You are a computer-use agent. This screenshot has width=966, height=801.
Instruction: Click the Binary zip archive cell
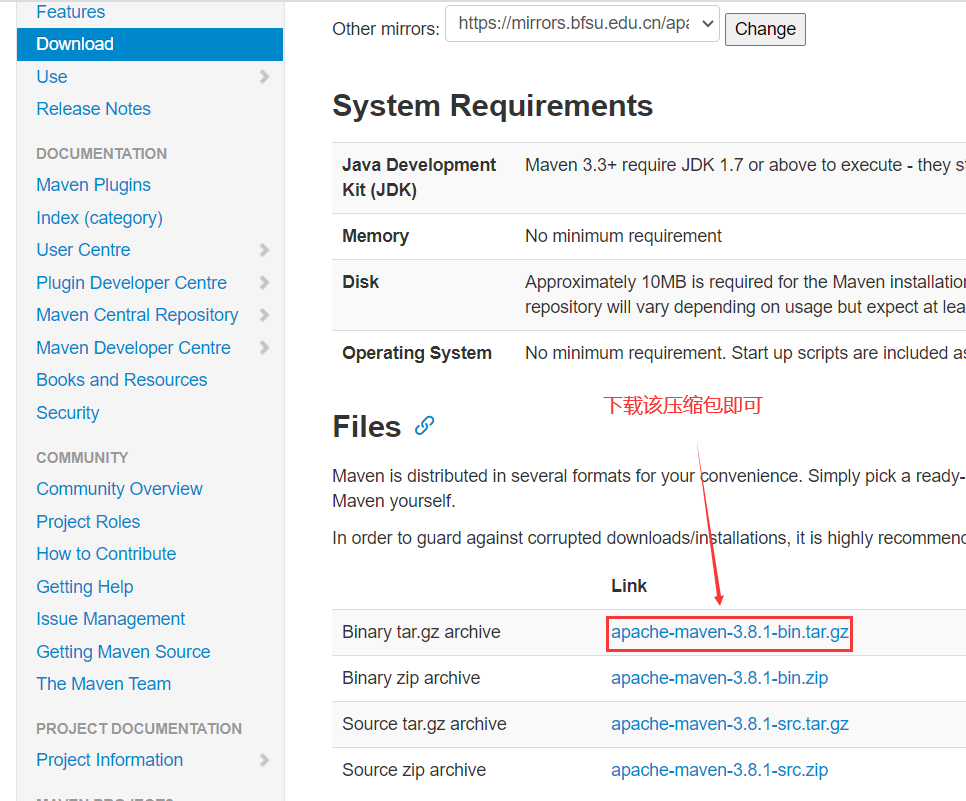click(x=411, y=678)
